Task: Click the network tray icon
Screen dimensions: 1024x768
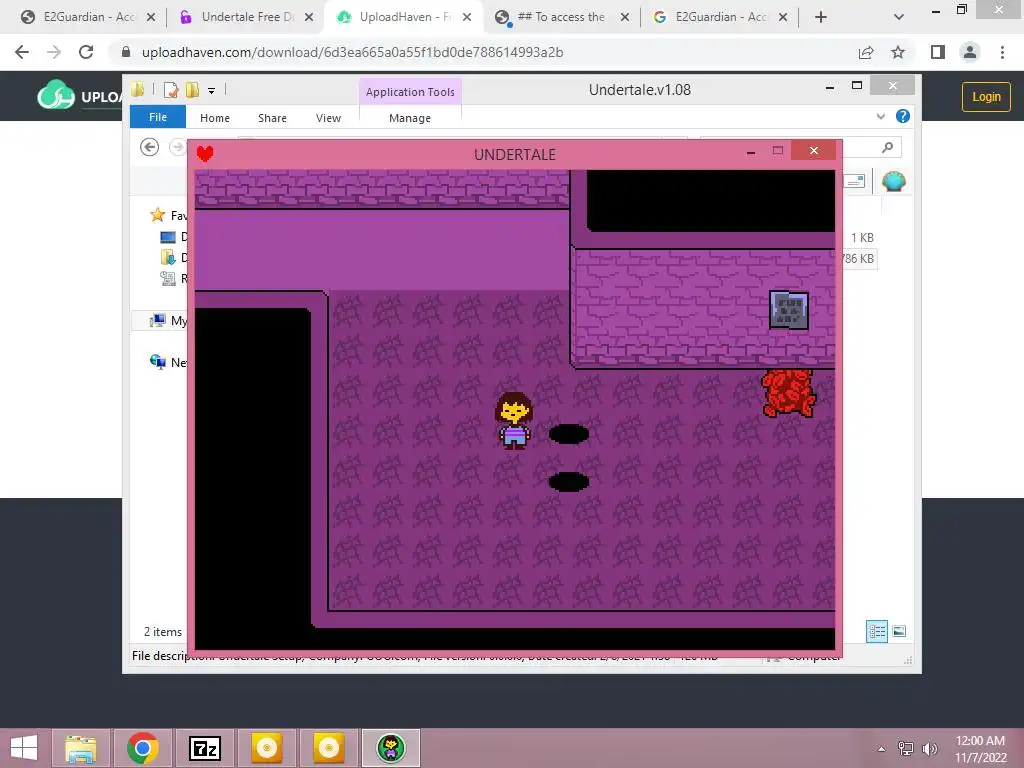Action: point(906,748)
